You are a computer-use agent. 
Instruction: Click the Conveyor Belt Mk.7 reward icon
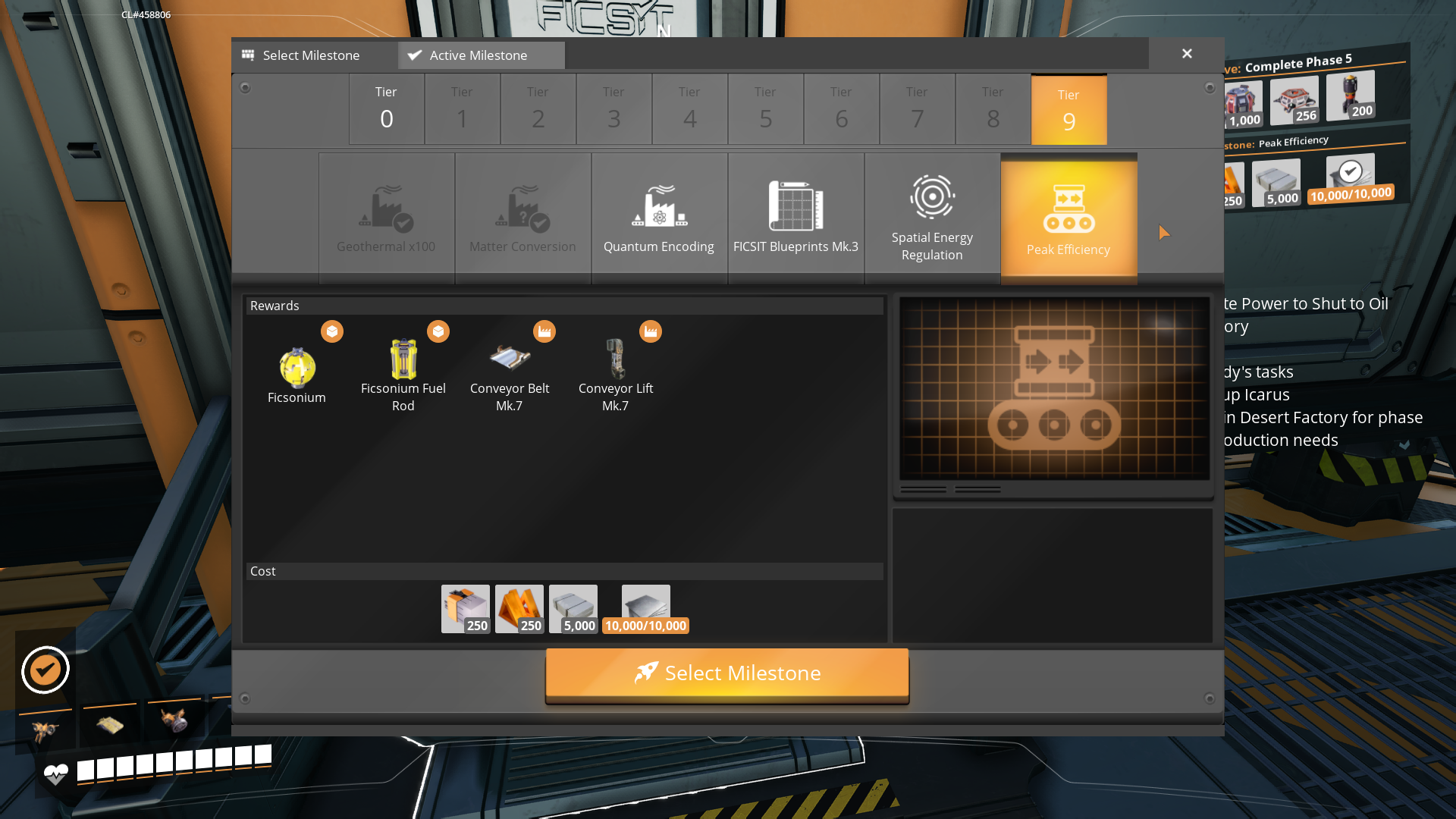click(x=509, y=358)
